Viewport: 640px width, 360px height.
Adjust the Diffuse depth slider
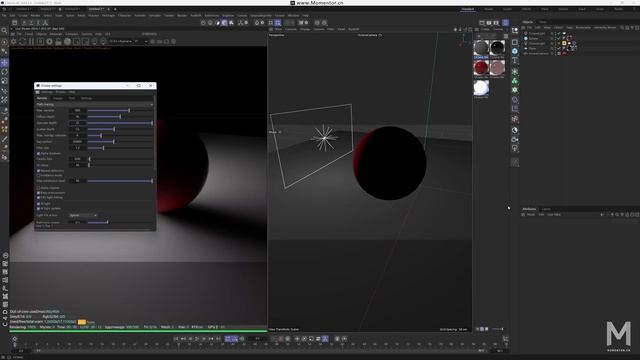point(120,117)
